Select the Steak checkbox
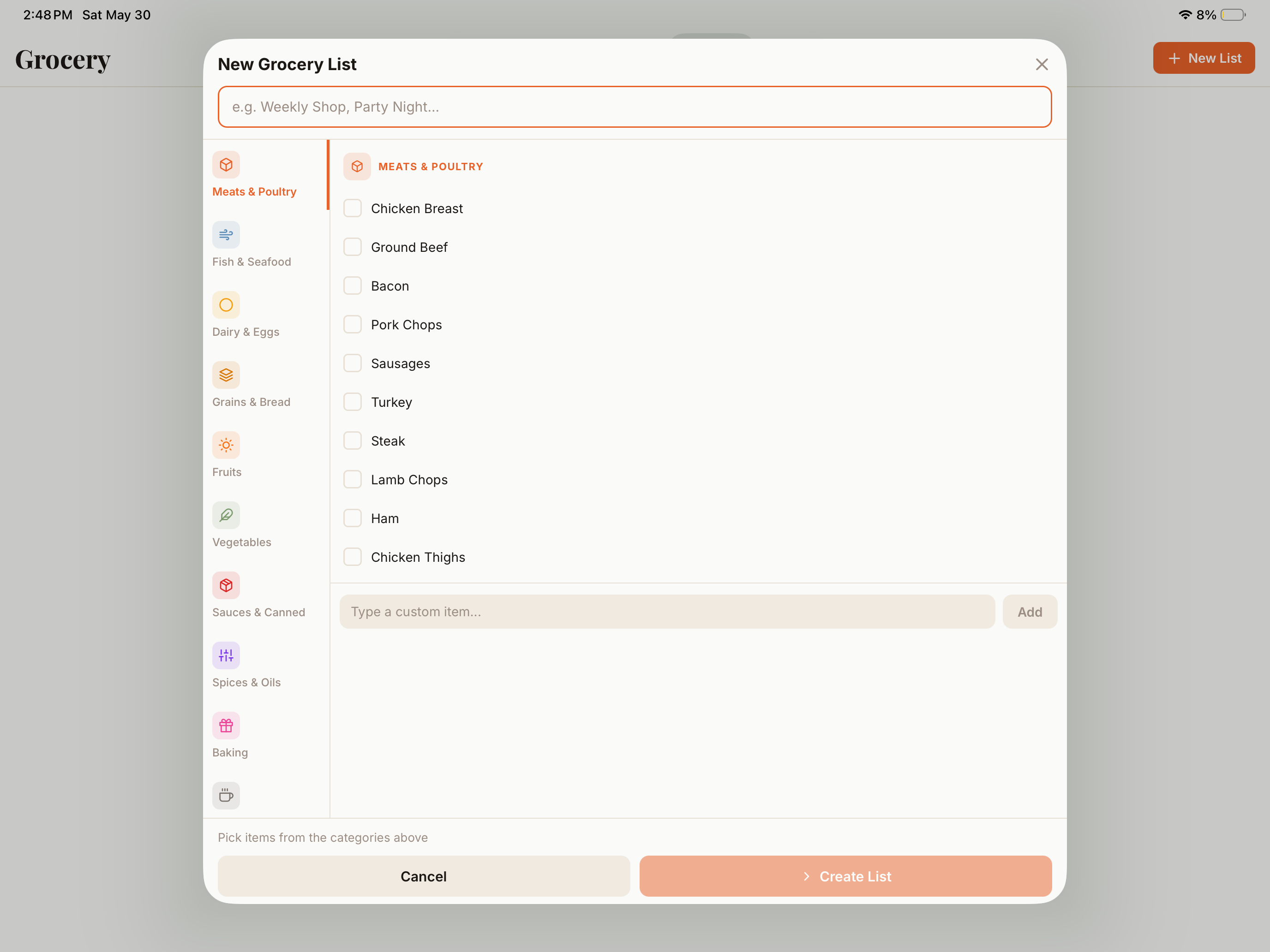 pyautogui.click(x=352, y=440)
